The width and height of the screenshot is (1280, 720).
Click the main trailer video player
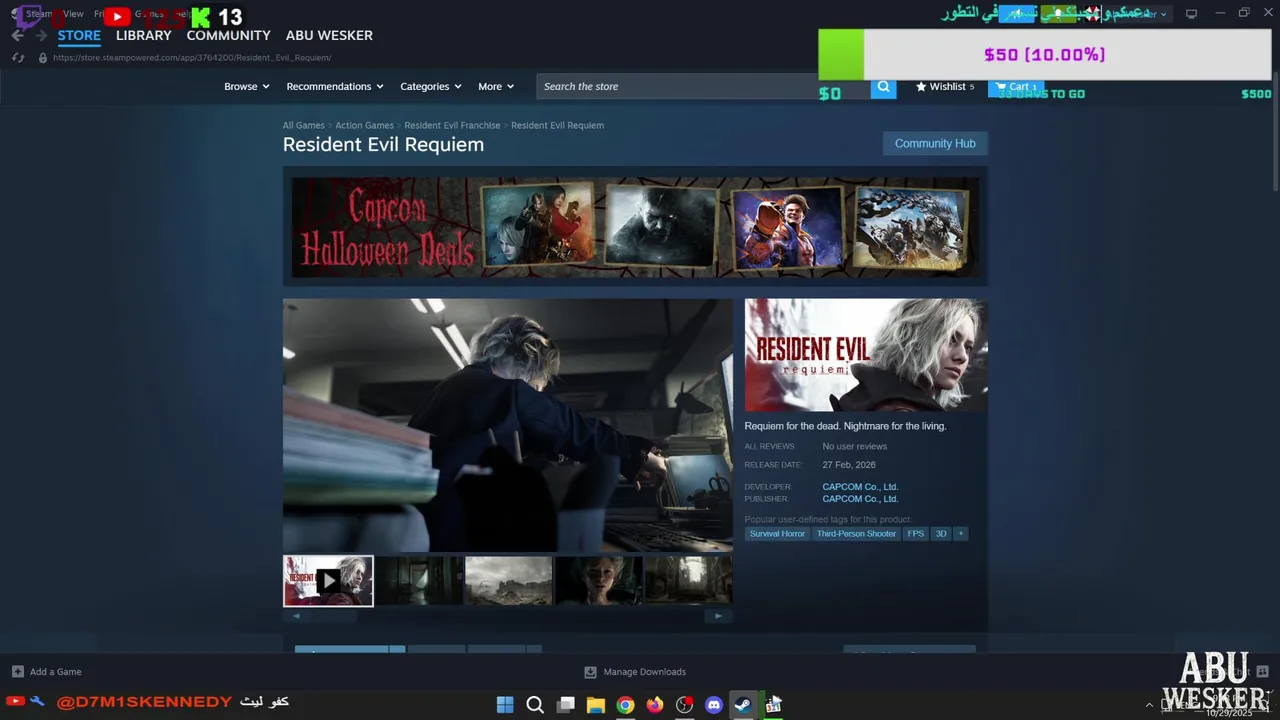point(508,425)
